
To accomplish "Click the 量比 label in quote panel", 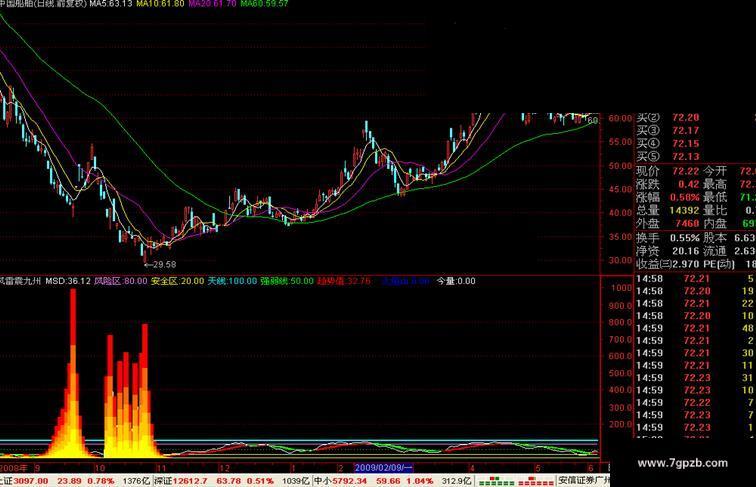I will pos(715,210).
